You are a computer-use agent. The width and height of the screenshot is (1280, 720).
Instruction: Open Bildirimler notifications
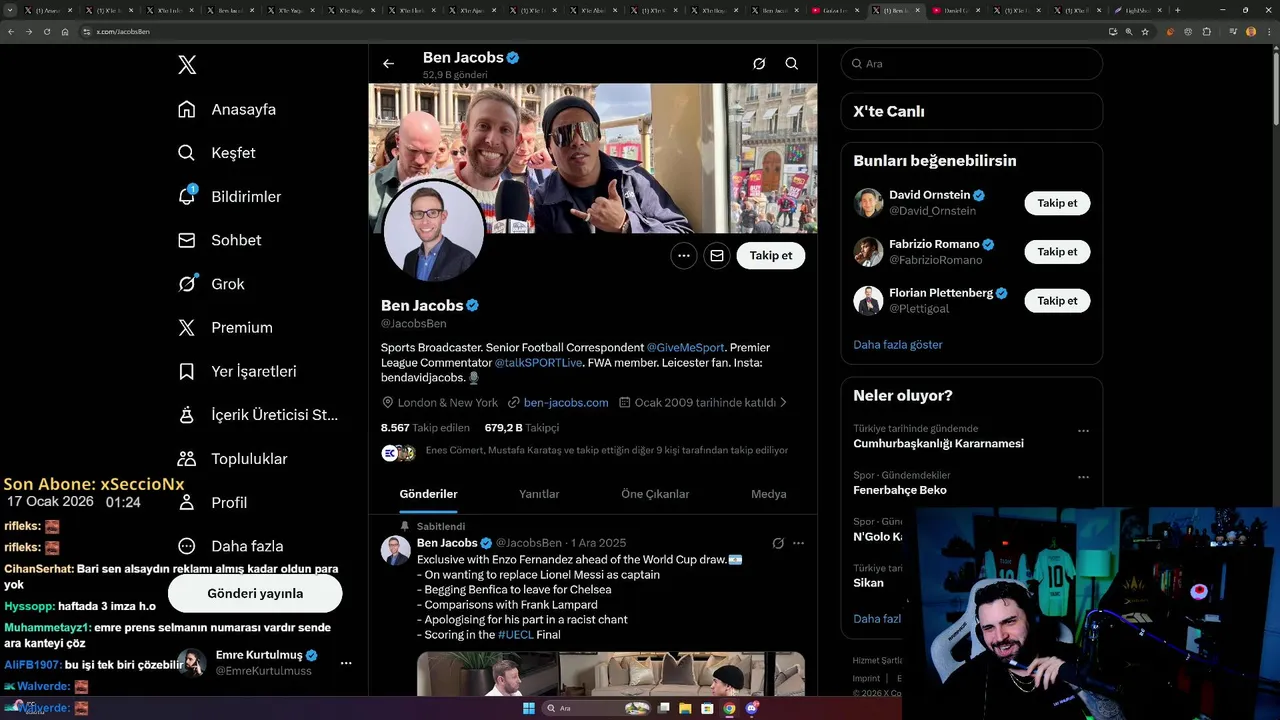246,196
